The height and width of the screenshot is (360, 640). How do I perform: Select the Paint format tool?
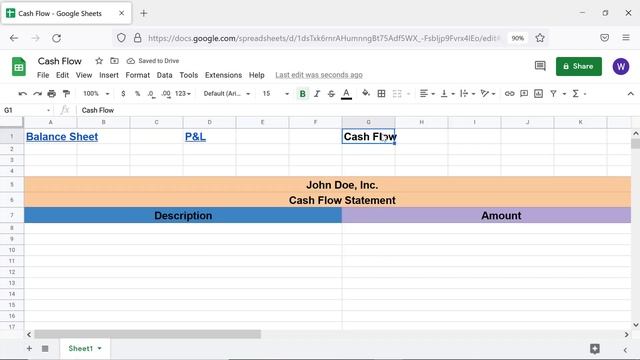[66, 94]
